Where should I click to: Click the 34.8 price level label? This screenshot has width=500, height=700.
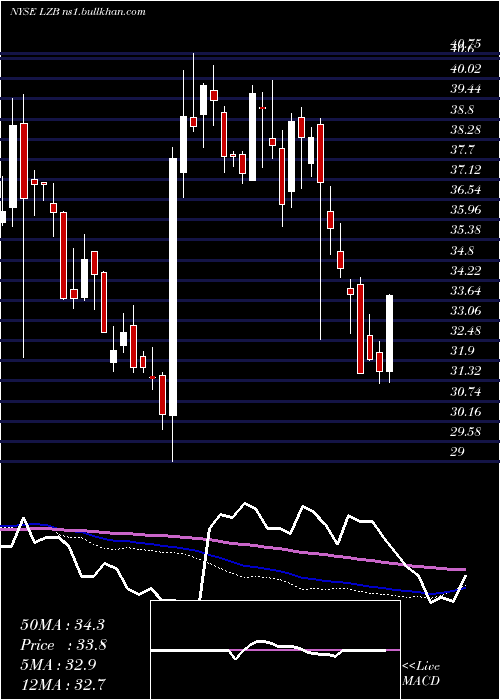click(x=462, y=250)
